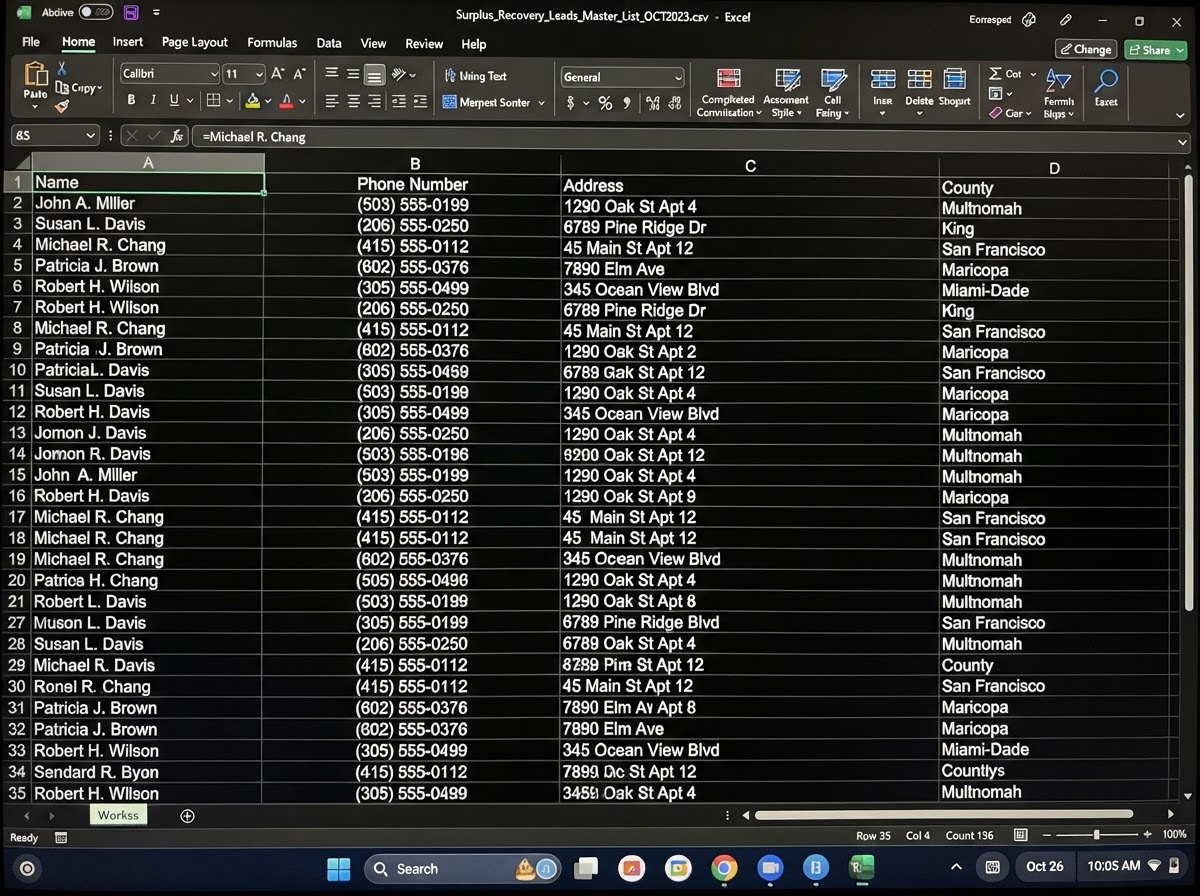Click the Increase Font Size icon
Screen dimensions: 1200x896
coord(278,74)
